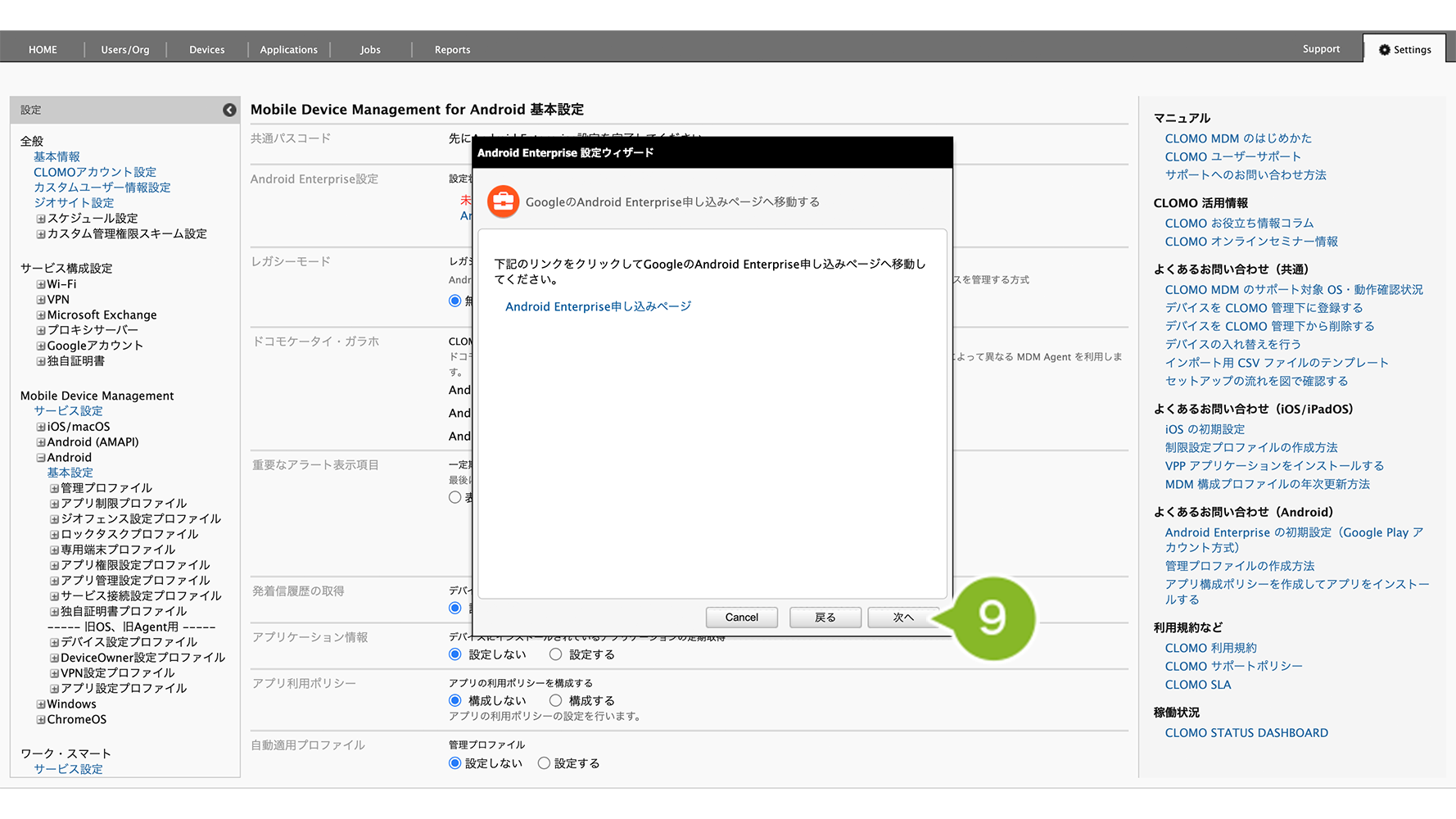
Task: Expand the DeviceOwner設定プロファイル node
Action: point(55,658)
